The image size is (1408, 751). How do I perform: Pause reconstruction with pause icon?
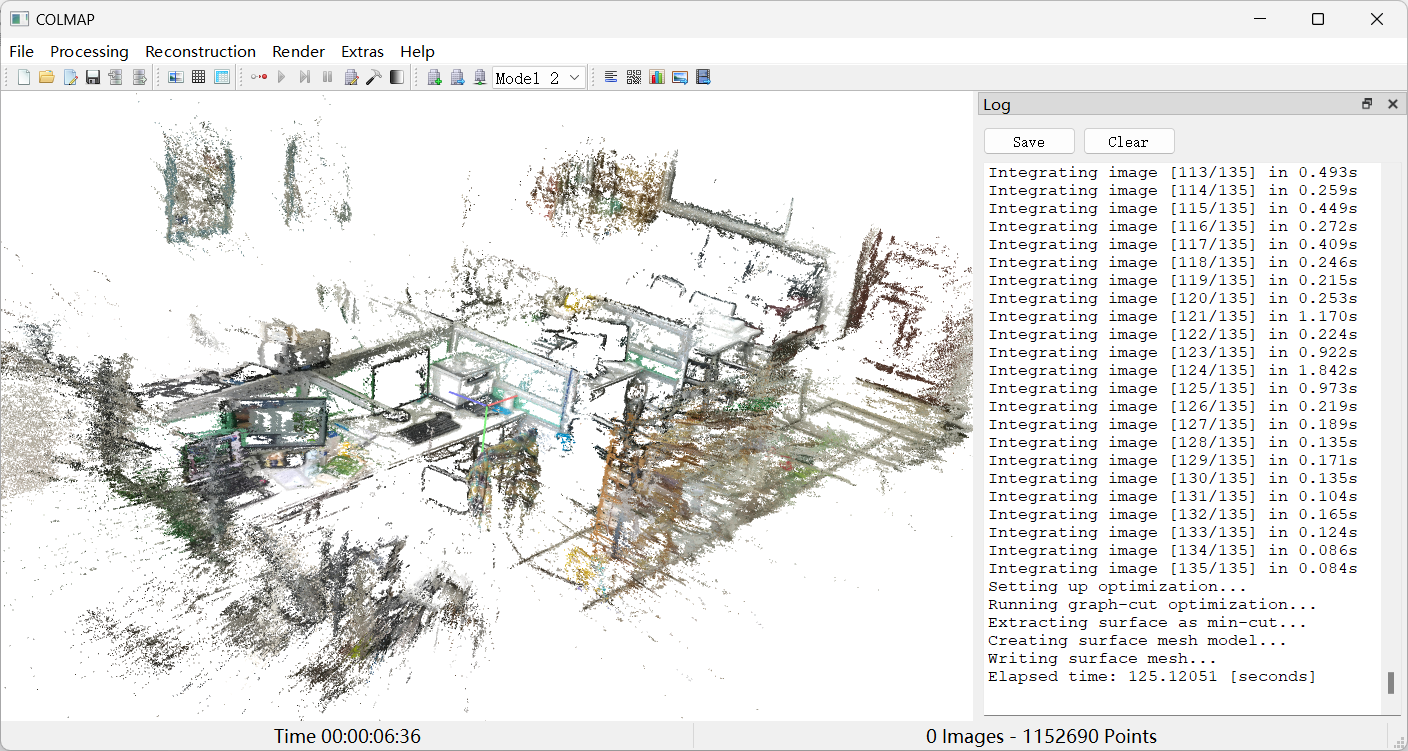click(327, 77)
